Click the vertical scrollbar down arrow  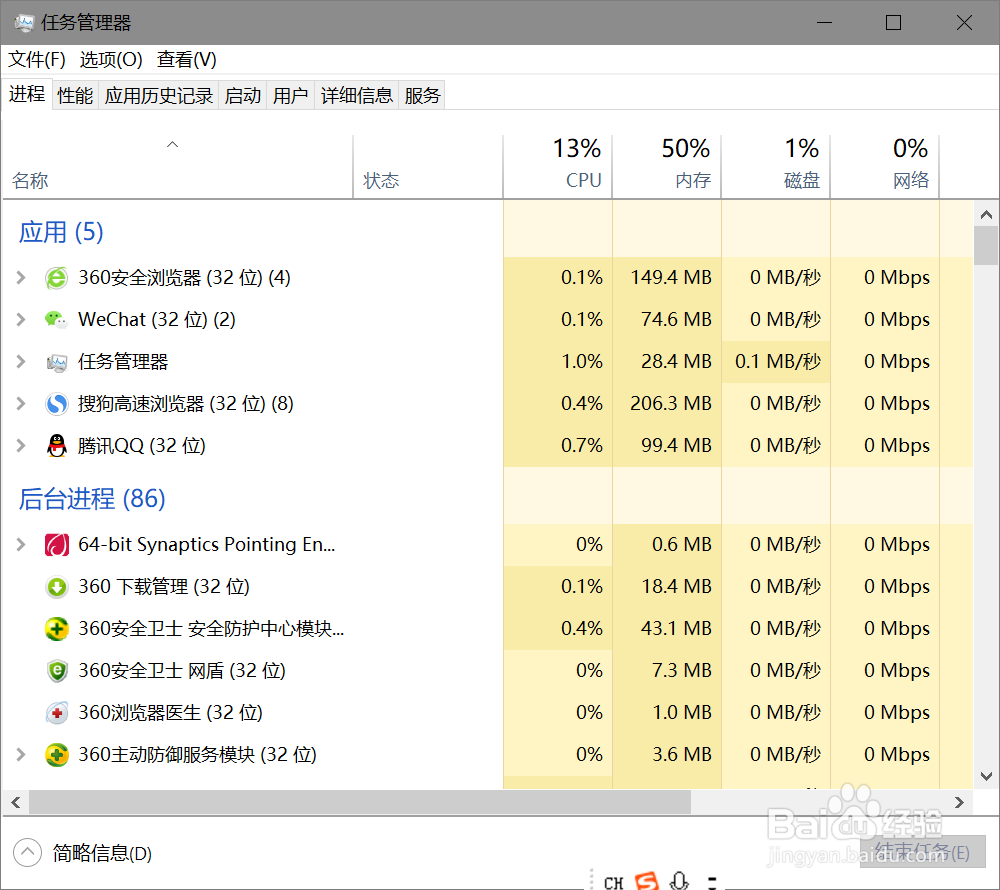(986, 777)
